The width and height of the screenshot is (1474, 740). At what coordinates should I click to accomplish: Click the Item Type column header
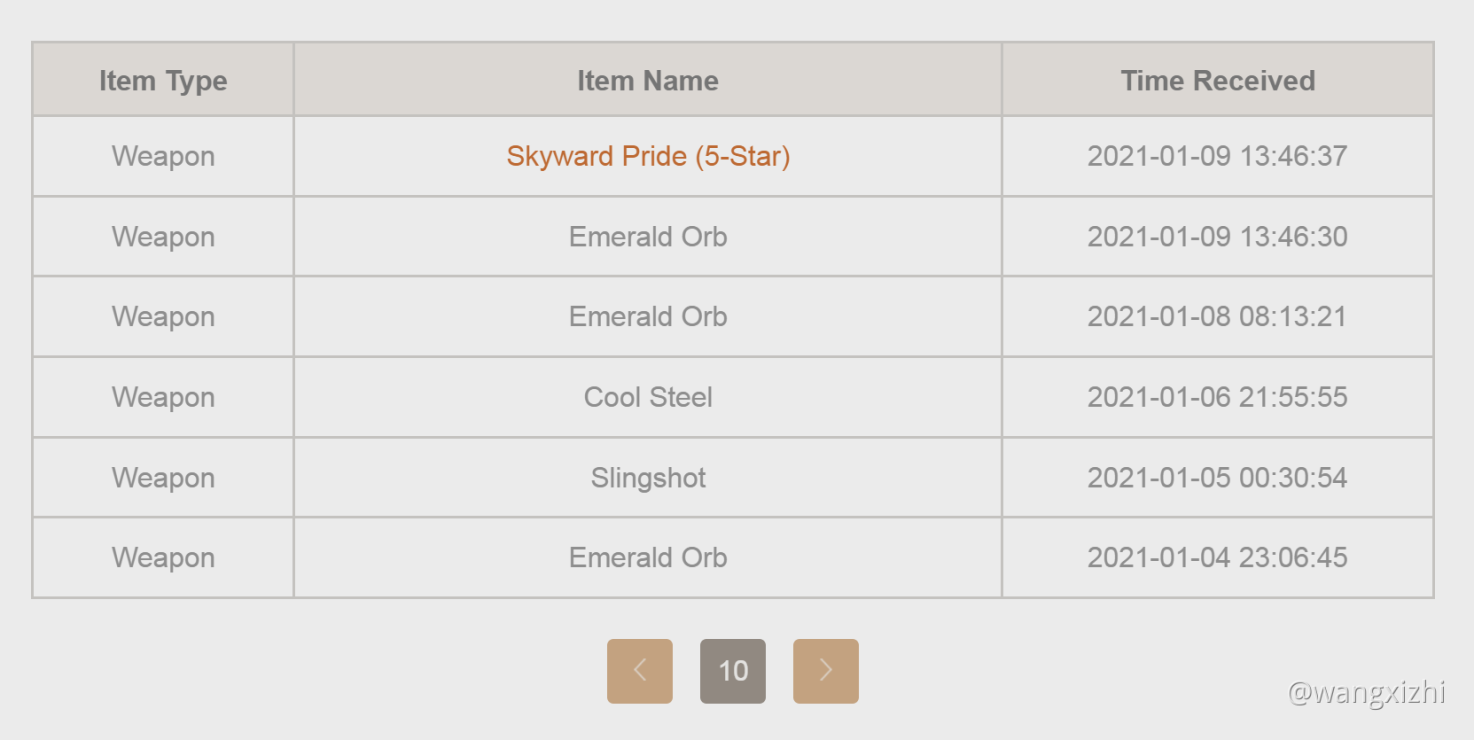coord(163,81)
